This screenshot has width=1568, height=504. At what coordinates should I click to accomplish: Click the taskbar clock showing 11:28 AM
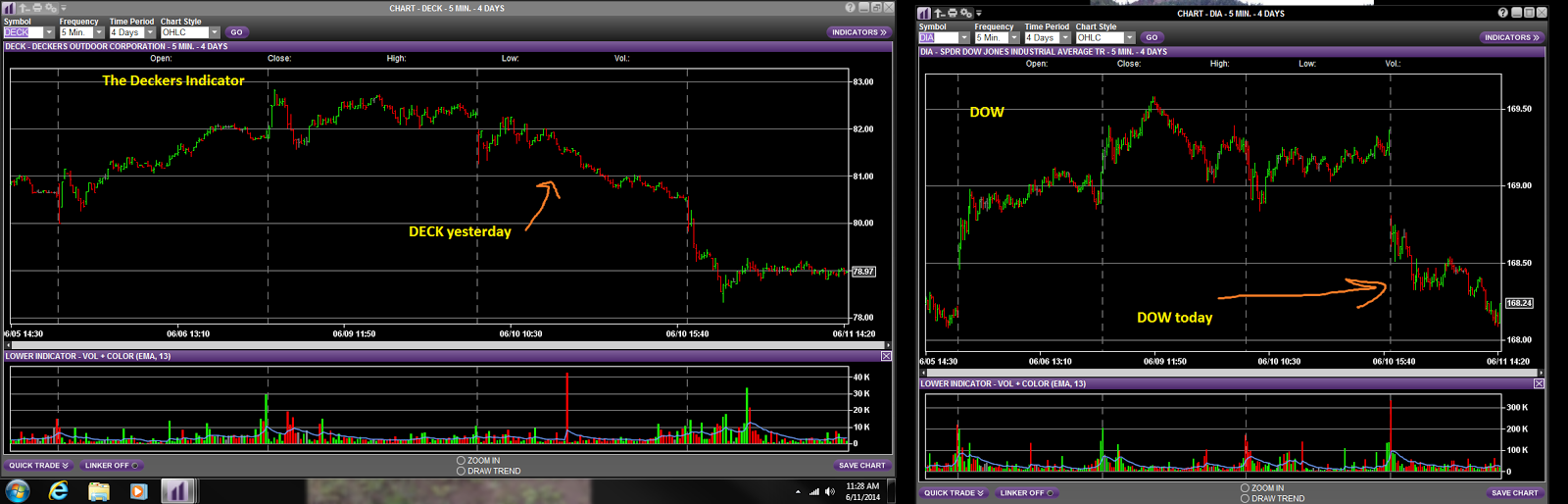tap(862, 491)
